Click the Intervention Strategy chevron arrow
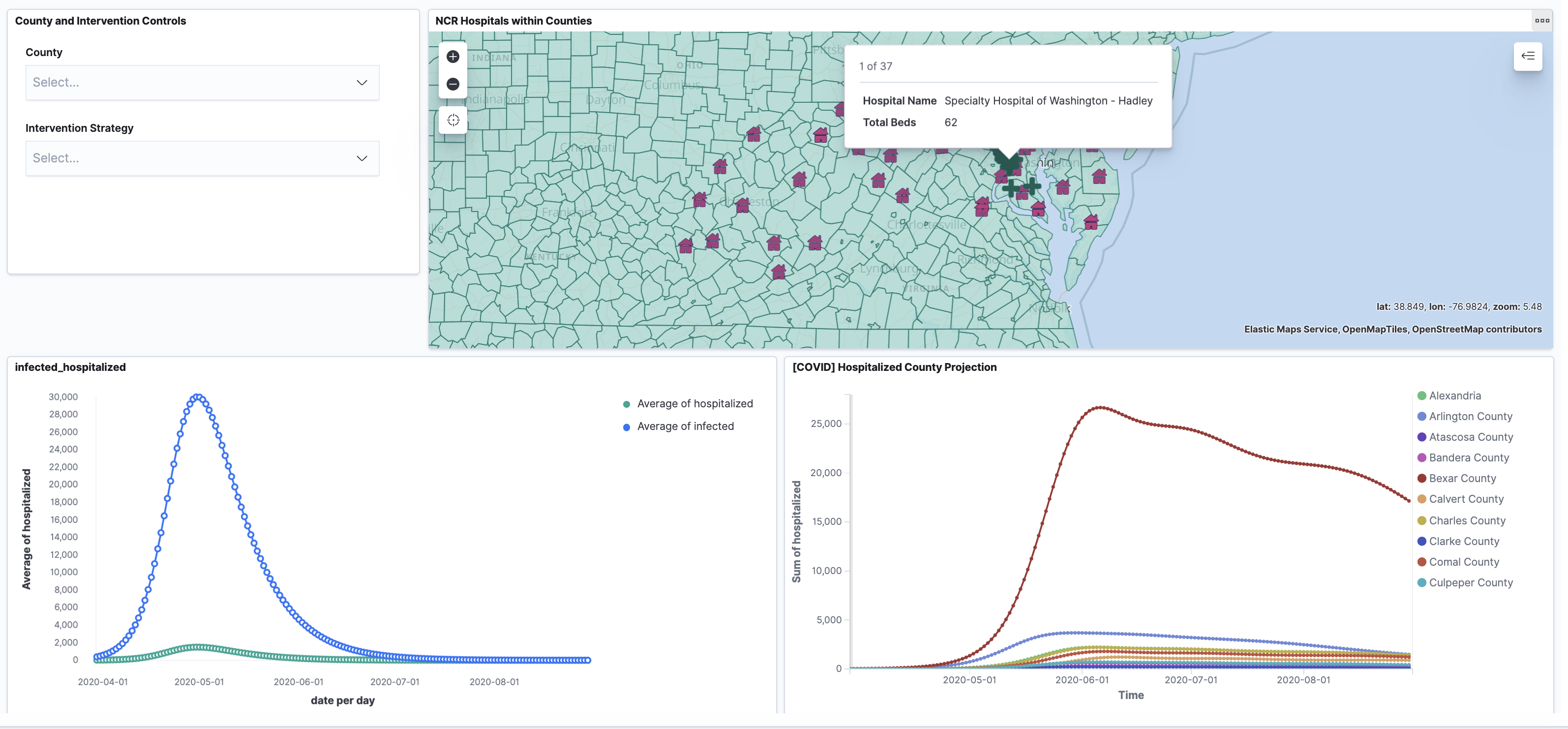The width and height of the screenshot is (1568, 729). [362, 158]
